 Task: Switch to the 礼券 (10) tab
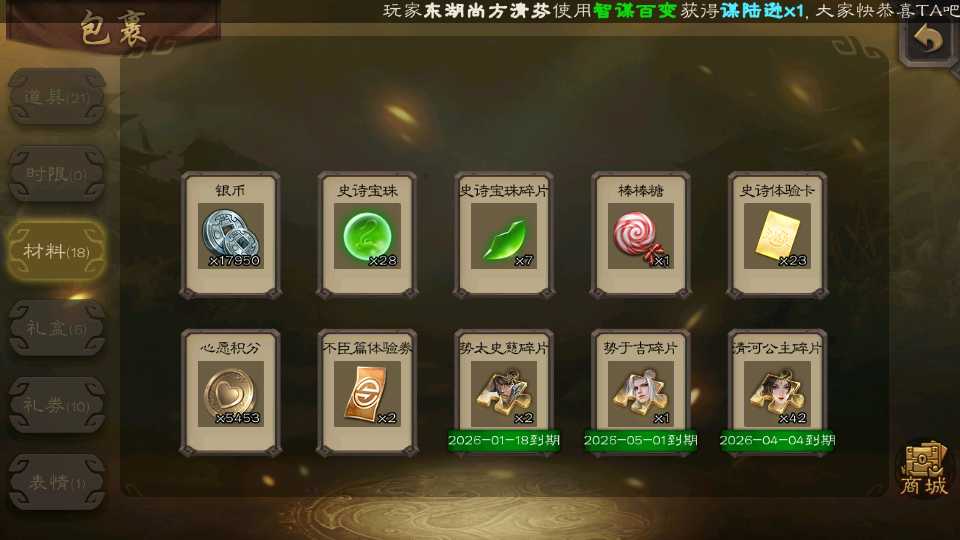click(57, 405)
